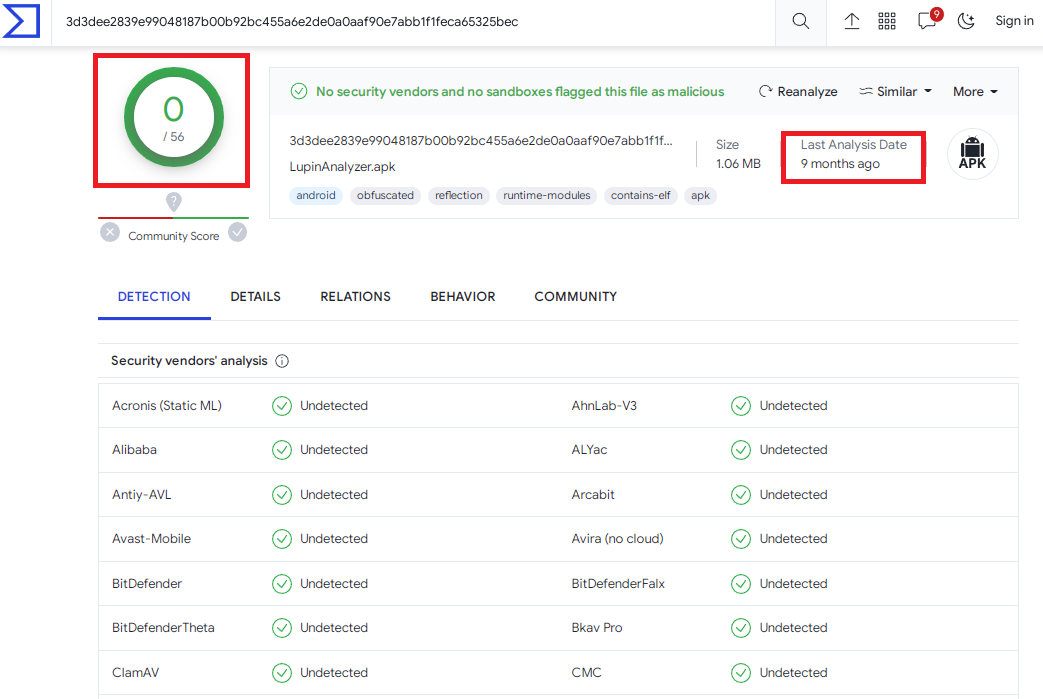Toggle dark mode moon icon
1043x699 pixels.
click(966, 21)
